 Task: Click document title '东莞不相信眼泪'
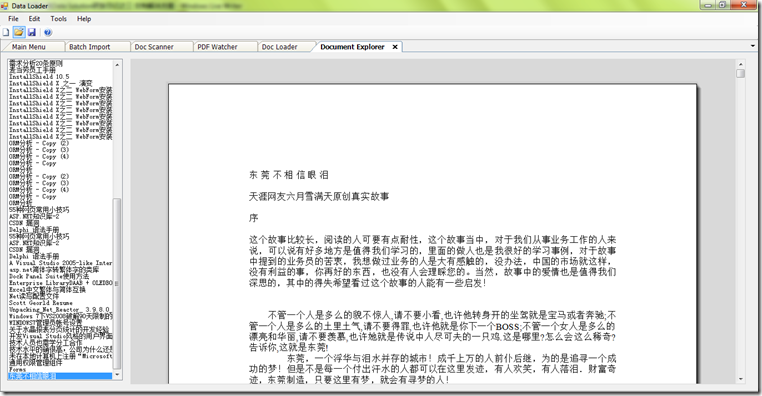(x=289, y=175)
